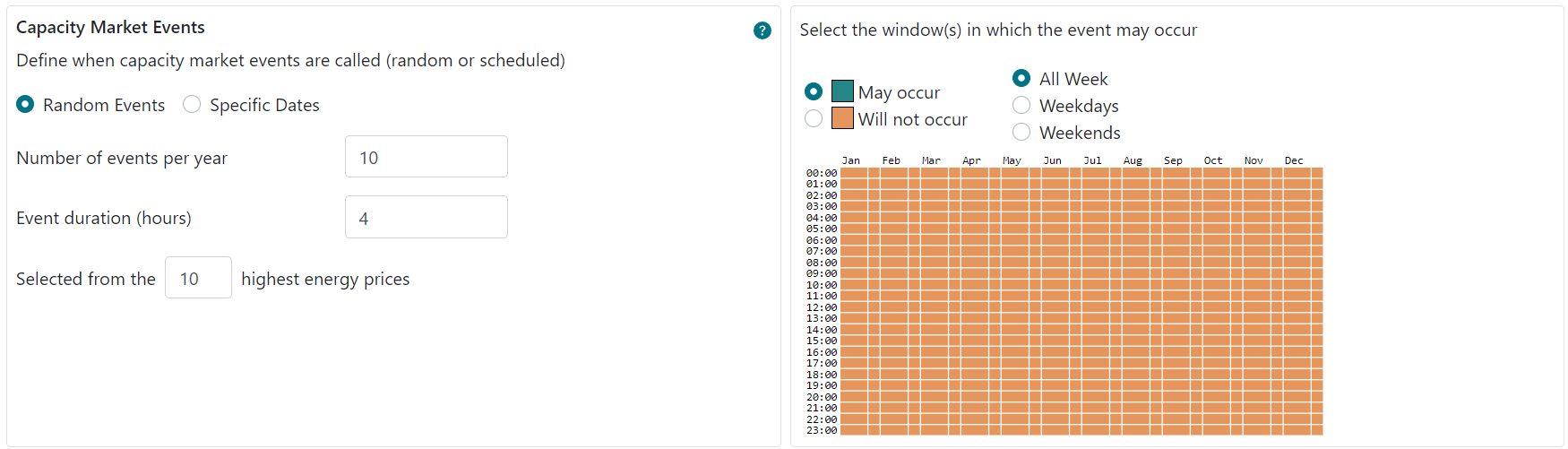Select the Specific Dates radio button
This screenshot has width=1568, height=449.
point(192,105)
